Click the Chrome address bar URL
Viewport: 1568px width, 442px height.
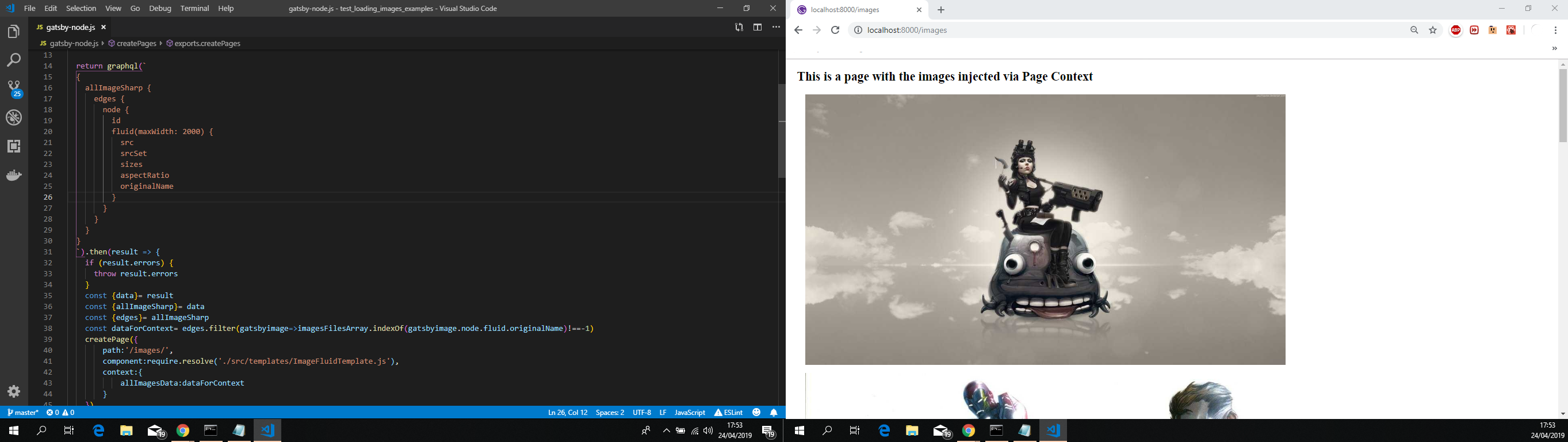tap(907, 30)
